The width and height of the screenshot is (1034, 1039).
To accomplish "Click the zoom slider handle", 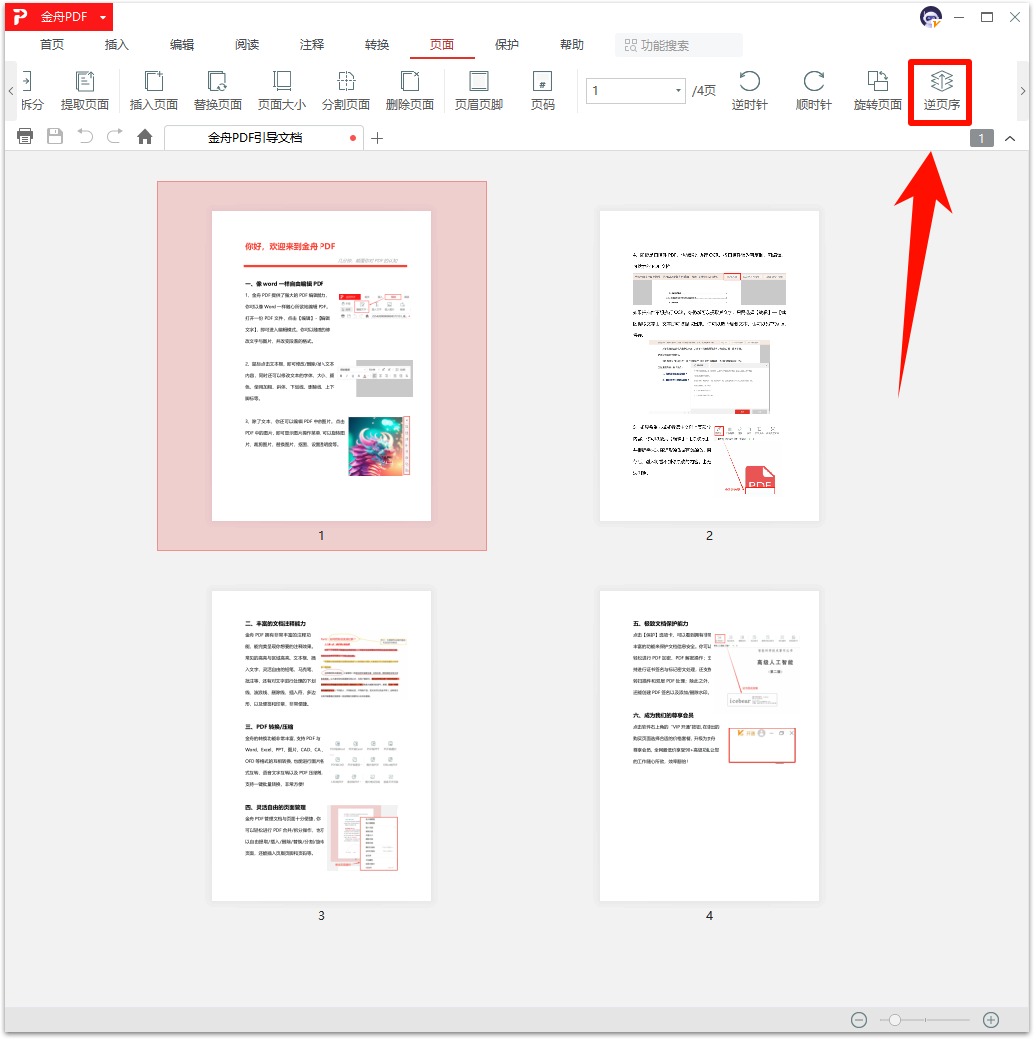I will click(895, 1020).
